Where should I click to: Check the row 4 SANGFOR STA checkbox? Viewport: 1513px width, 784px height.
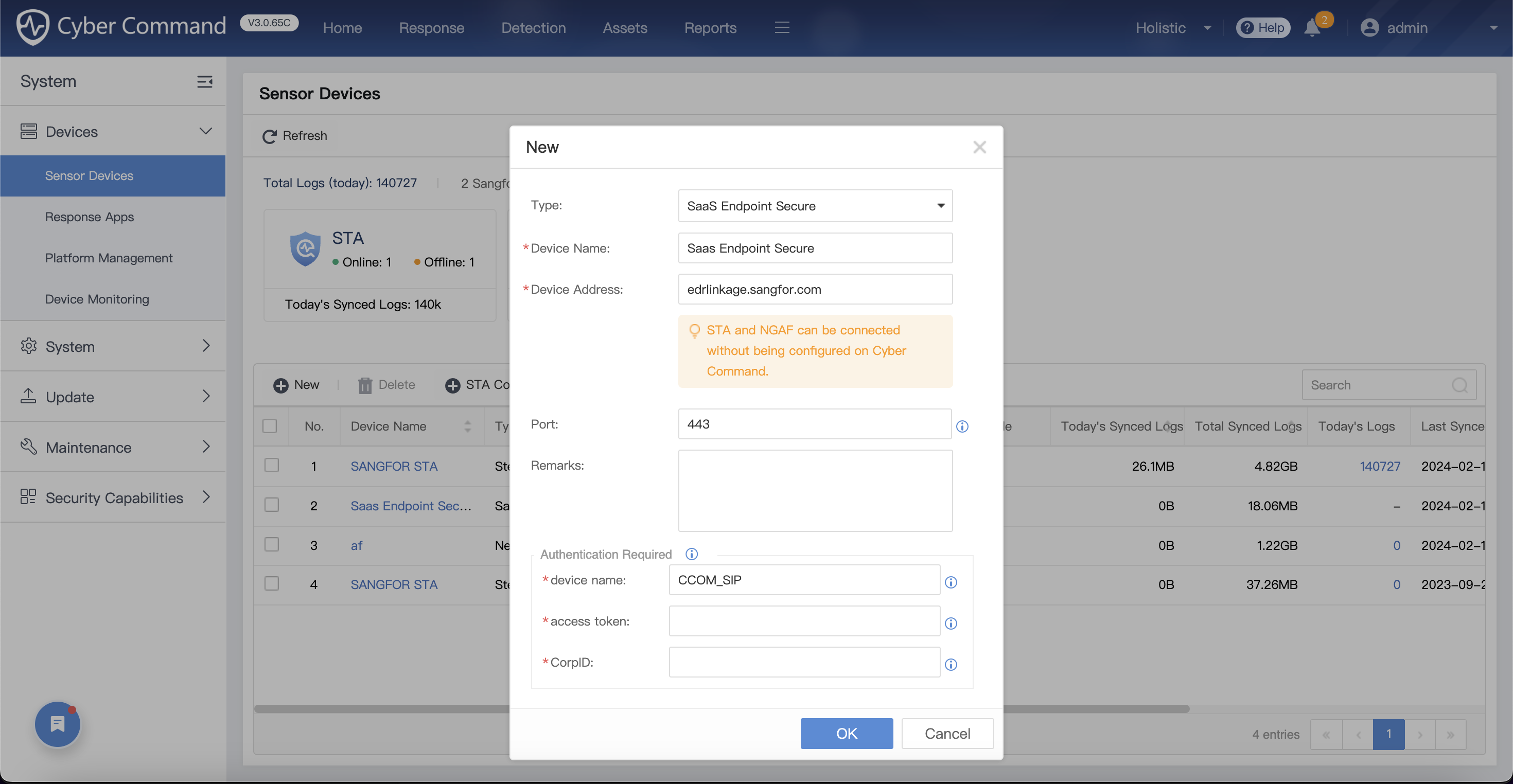(x=271, y=584)
